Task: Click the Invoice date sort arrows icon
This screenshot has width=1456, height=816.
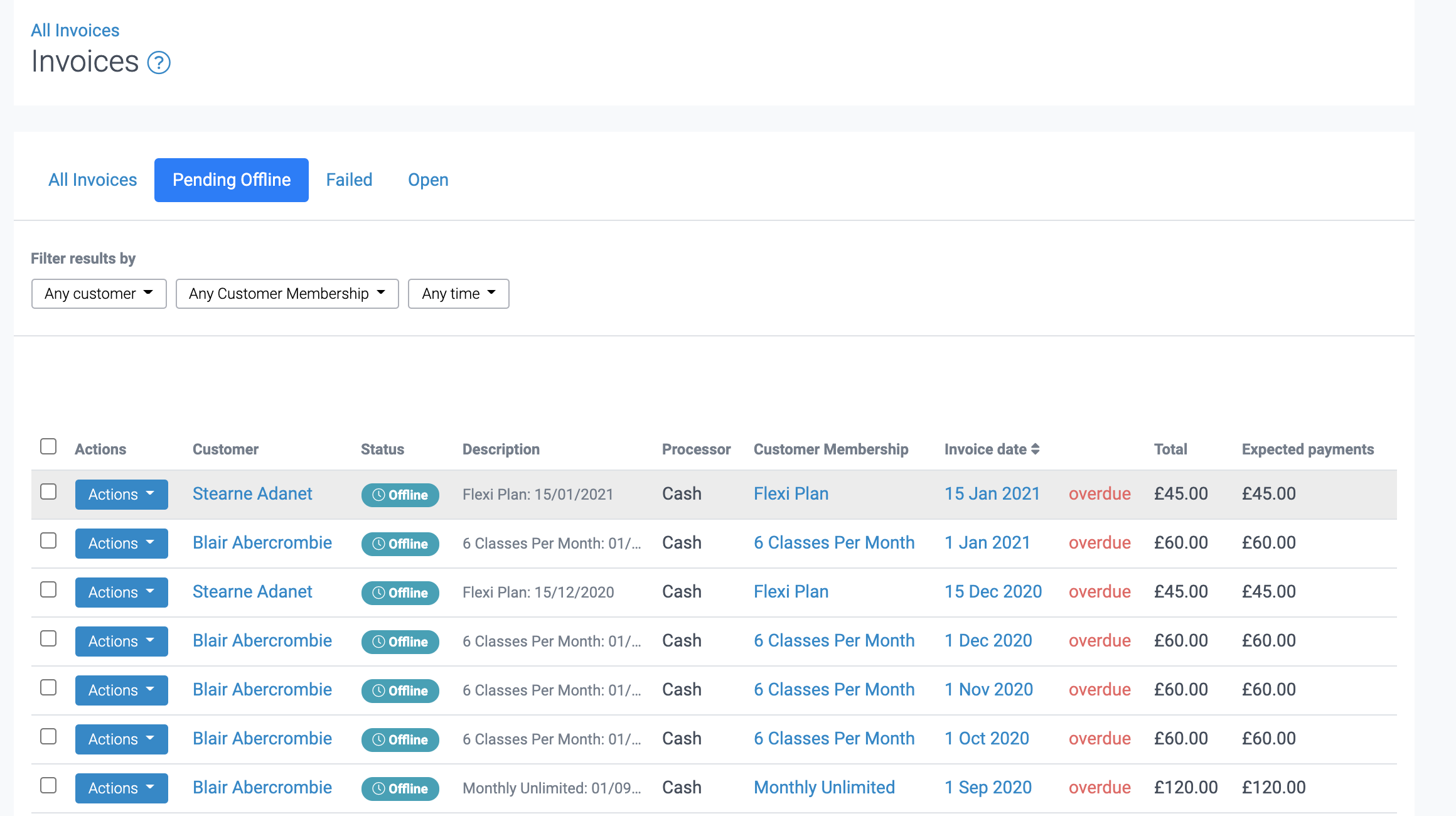Action: tap(1036, 449)
